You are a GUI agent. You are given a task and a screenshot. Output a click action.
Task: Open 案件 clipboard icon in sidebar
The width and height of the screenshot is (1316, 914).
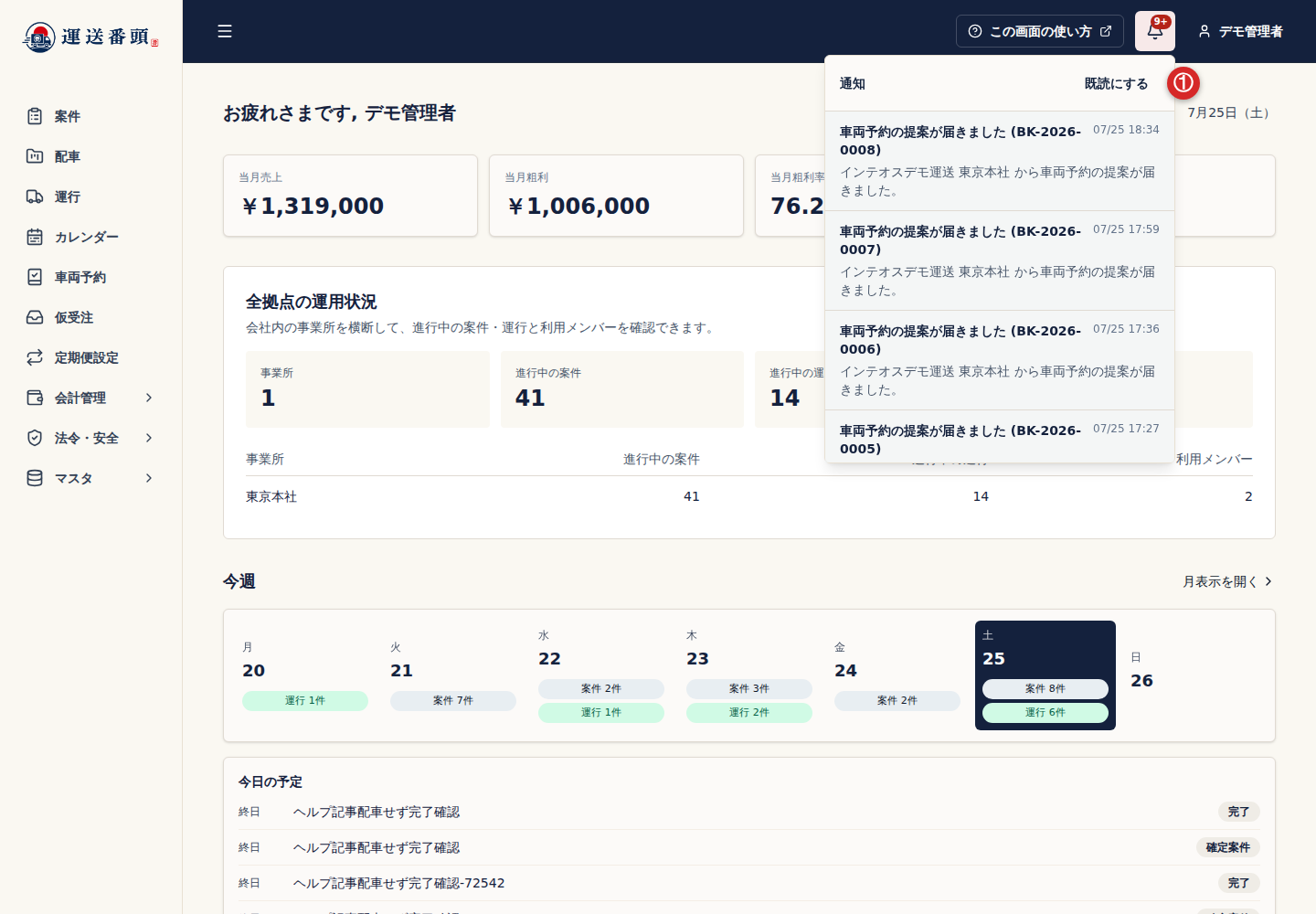(x=35, y=116)
